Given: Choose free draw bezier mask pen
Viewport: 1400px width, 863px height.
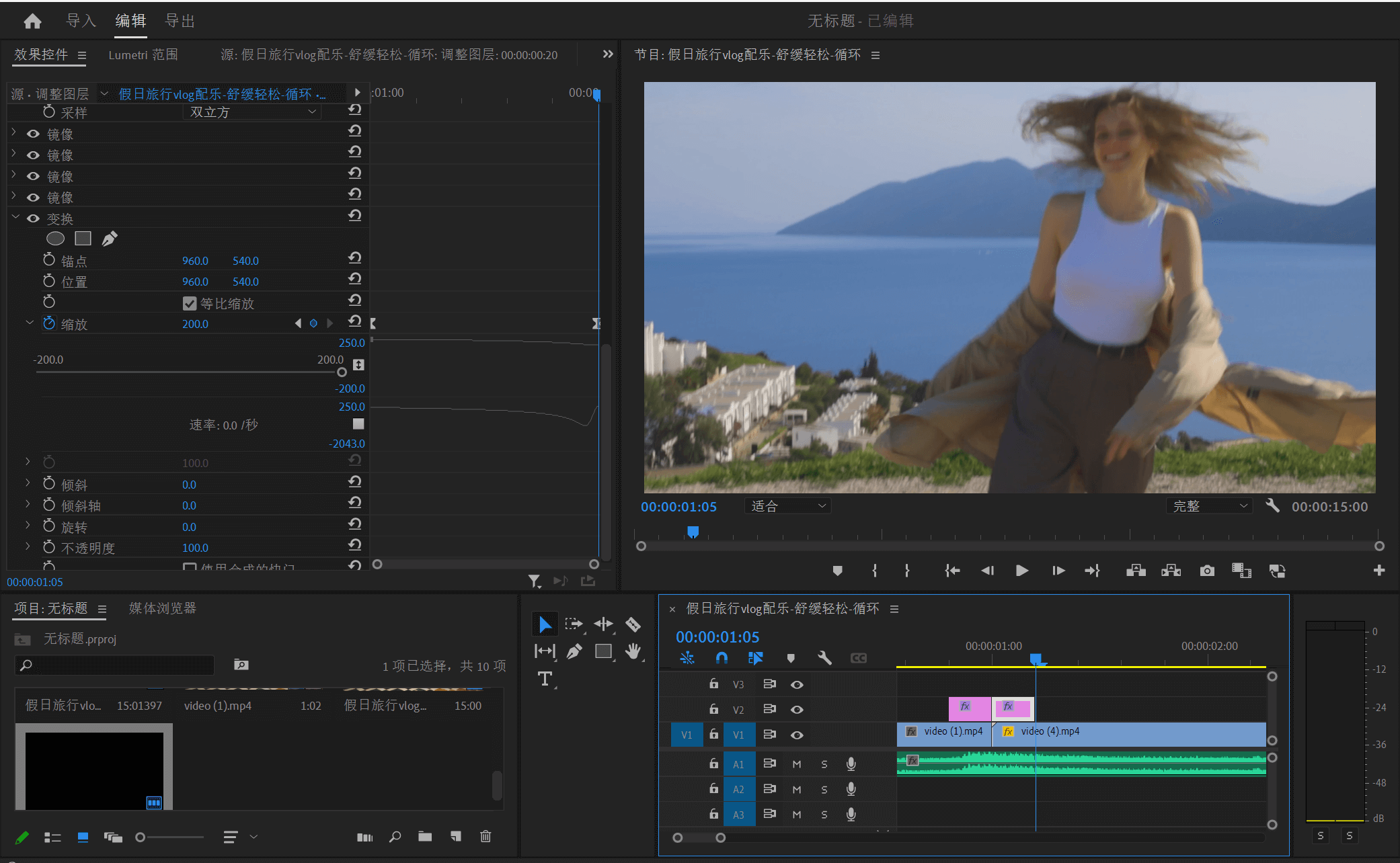Looking at the screenshot, I should tap(109, 238).
